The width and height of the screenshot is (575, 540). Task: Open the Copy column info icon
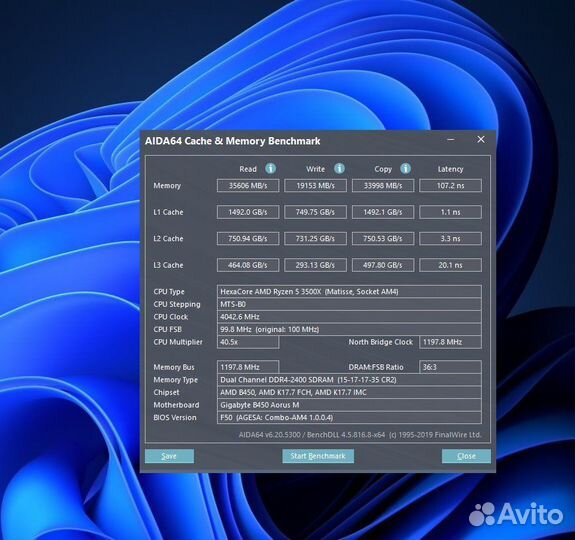click(x=406, y=169)
